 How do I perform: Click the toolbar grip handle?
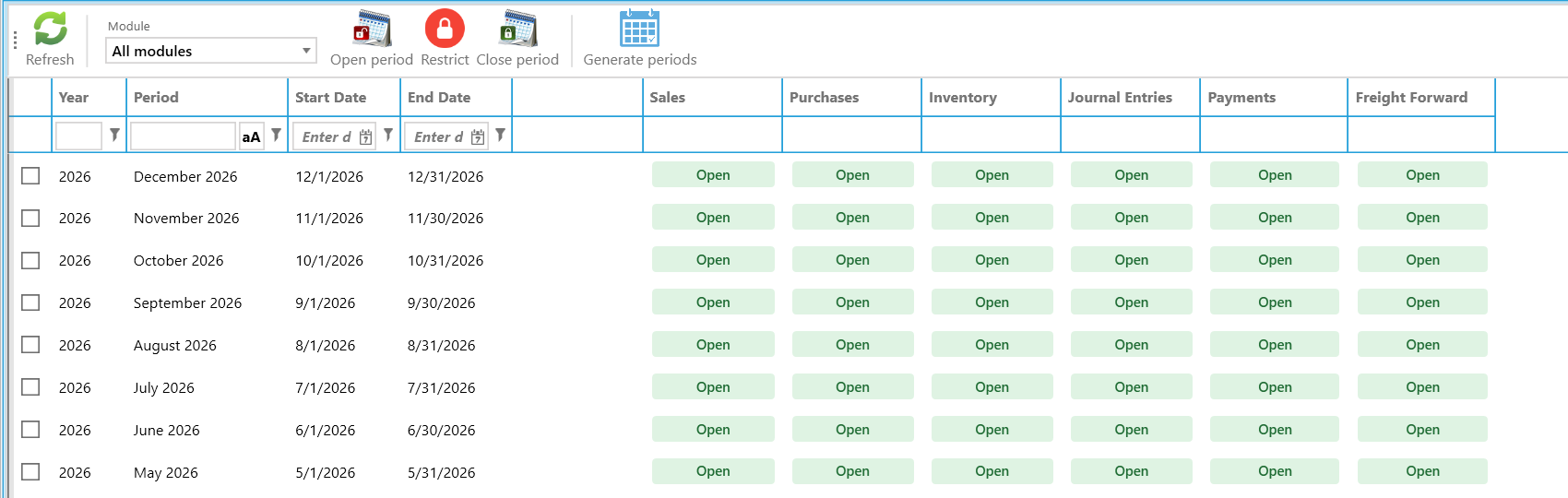(x=16, y=40)
